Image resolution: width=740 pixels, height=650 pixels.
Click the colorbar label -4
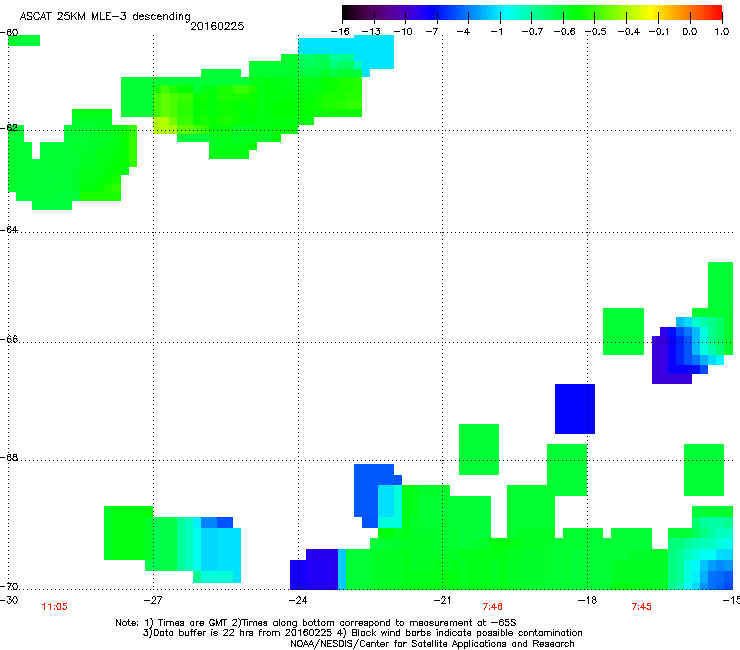coord(463,32)
